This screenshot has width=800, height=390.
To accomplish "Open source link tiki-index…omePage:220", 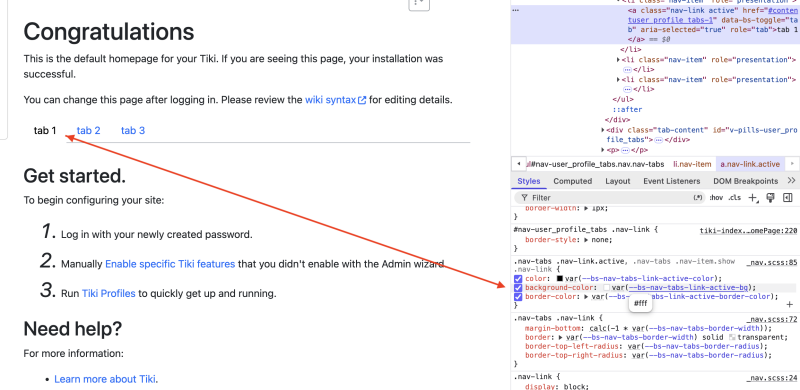I will 748,231.
